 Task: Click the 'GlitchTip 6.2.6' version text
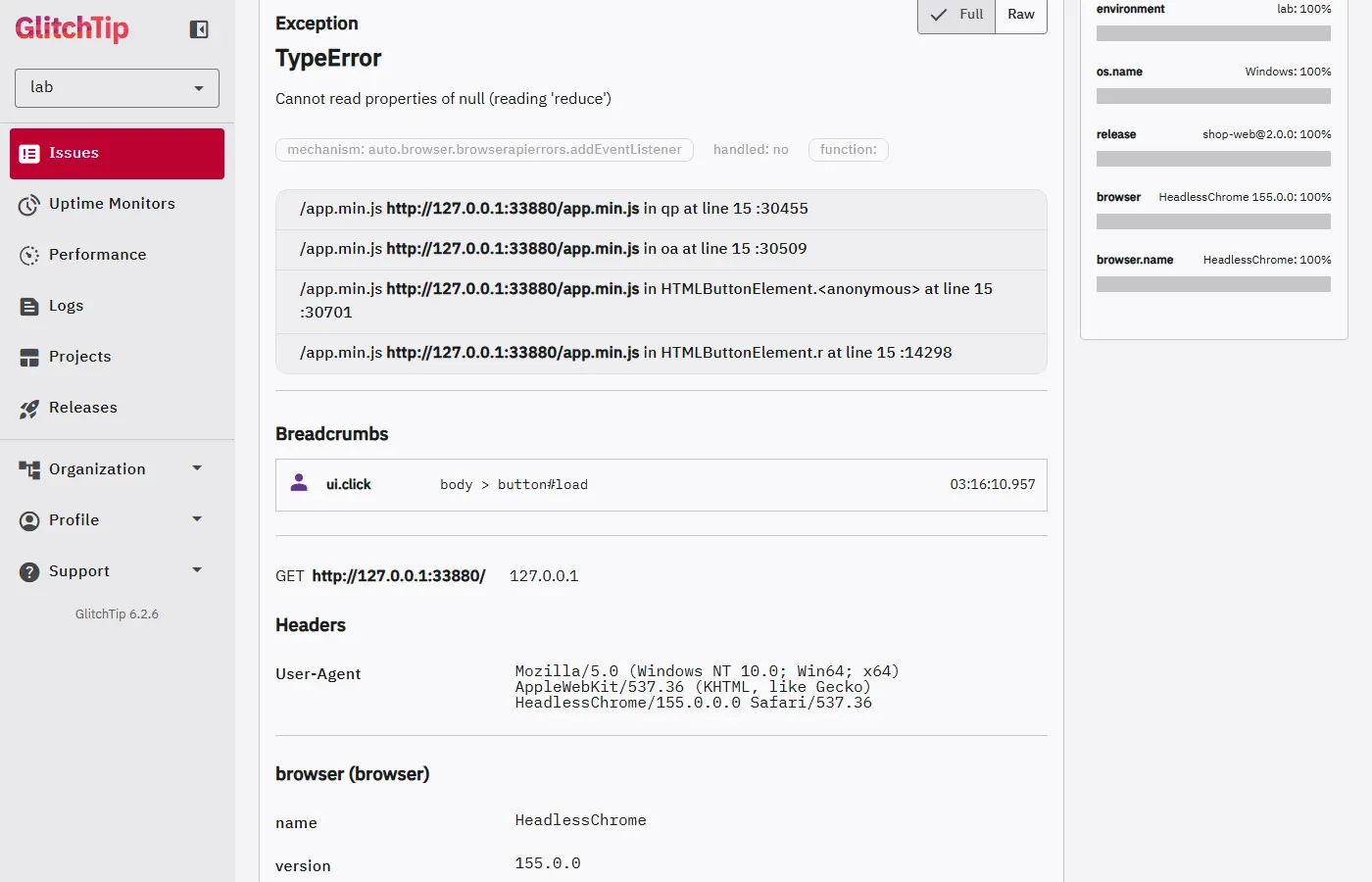pos(117,614)
